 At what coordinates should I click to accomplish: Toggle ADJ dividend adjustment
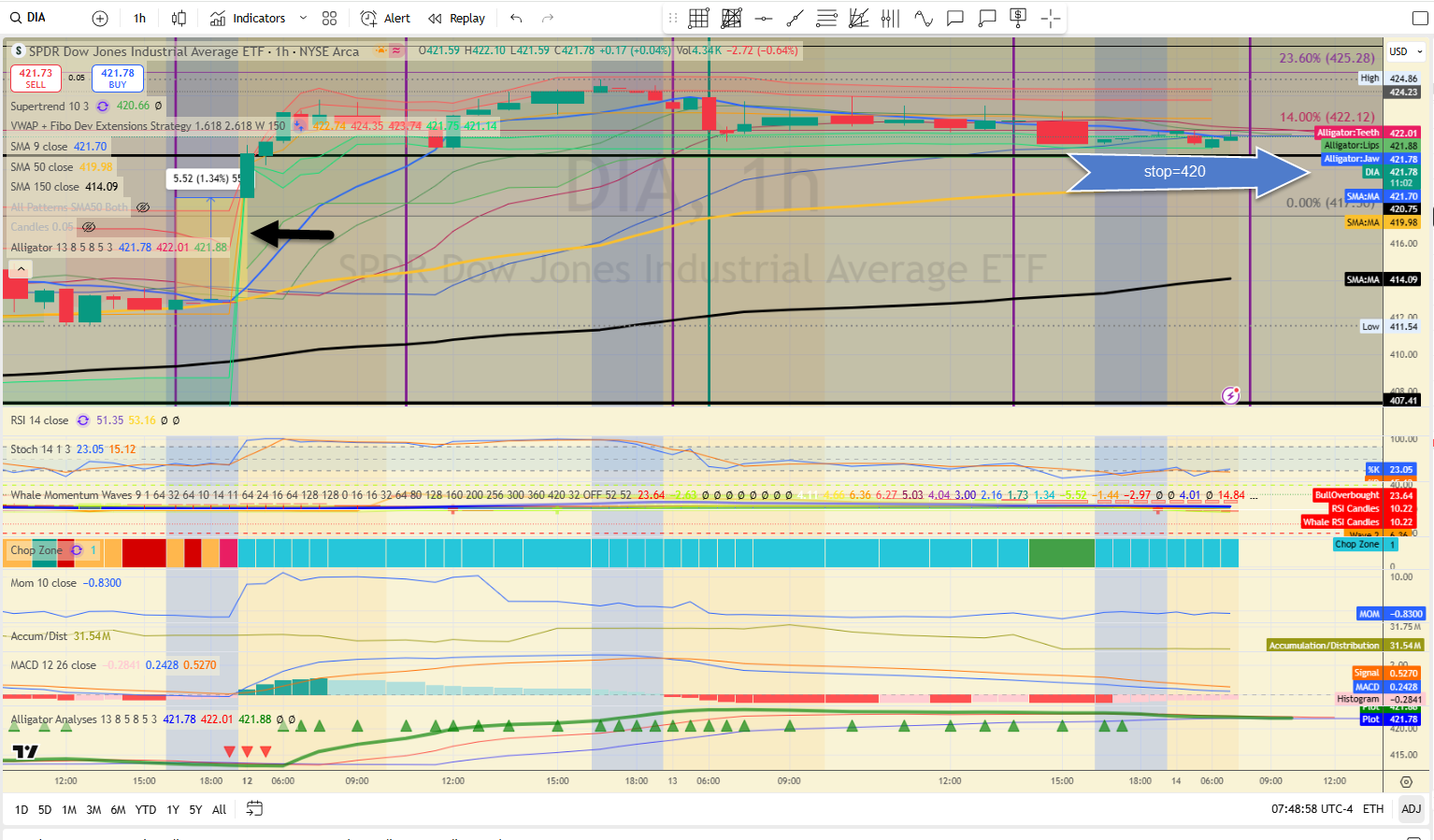1411,809
